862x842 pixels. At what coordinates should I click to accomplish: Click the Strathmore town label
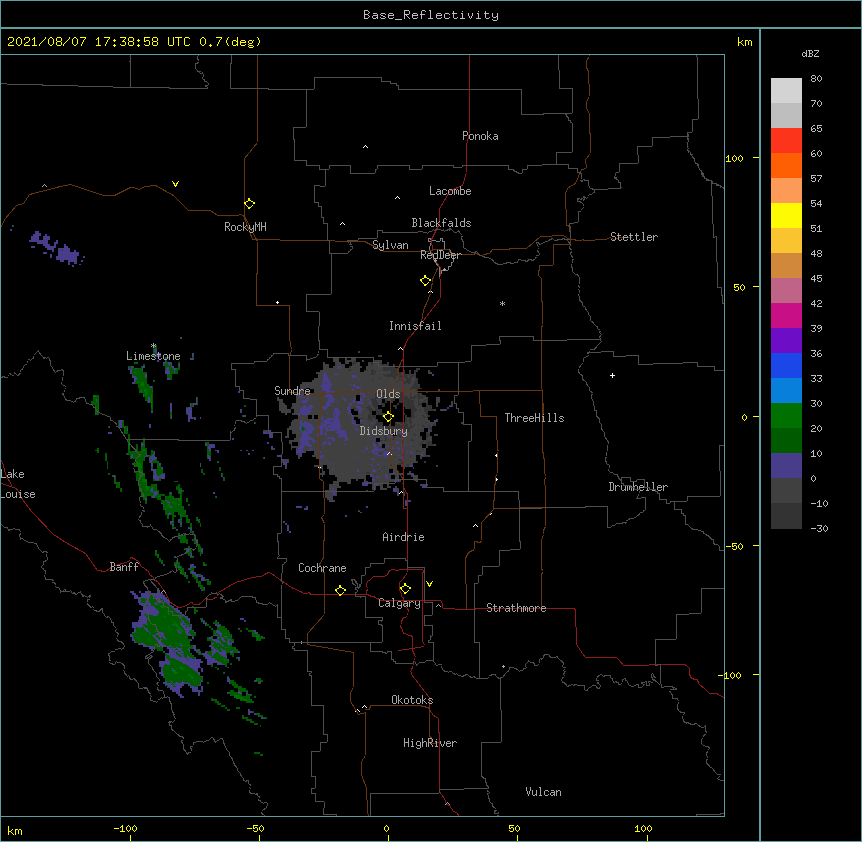pos(516,608)
